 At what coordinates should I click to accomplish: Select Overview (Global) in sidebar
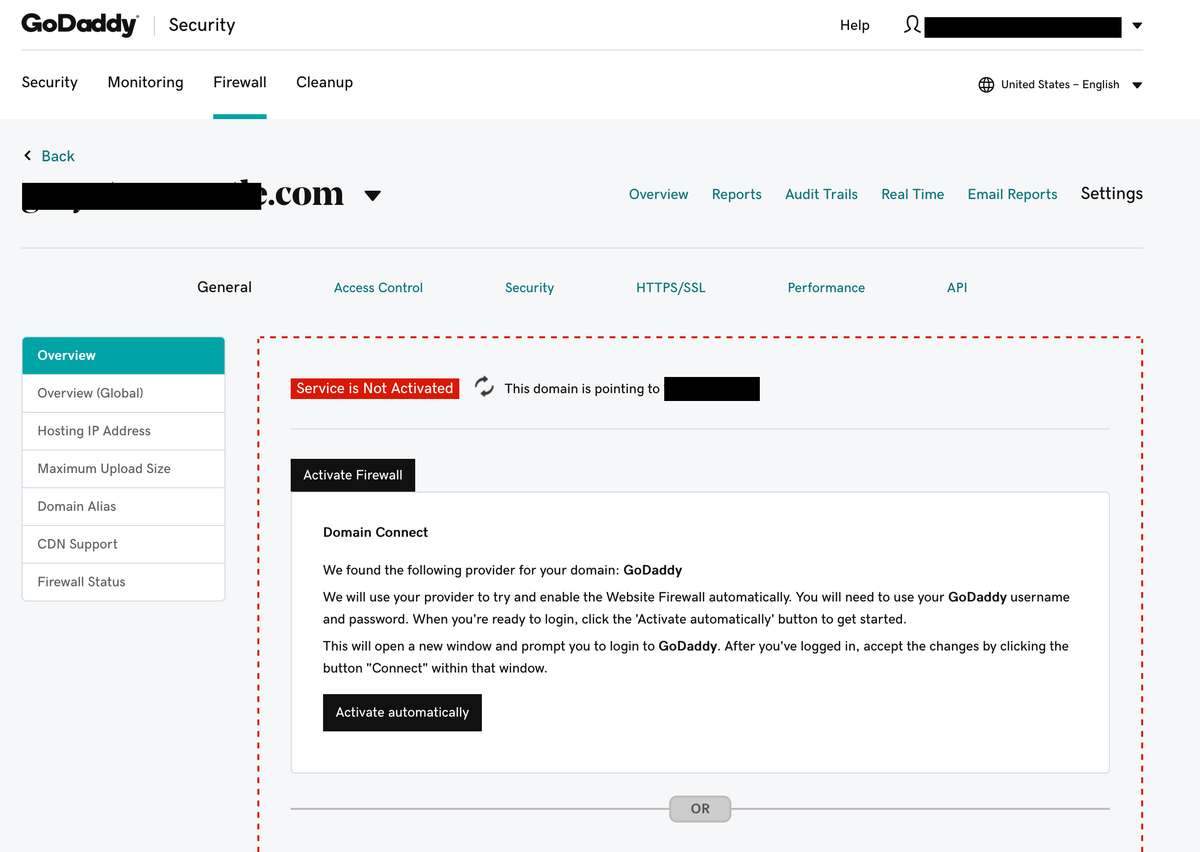tap(123, 393)
